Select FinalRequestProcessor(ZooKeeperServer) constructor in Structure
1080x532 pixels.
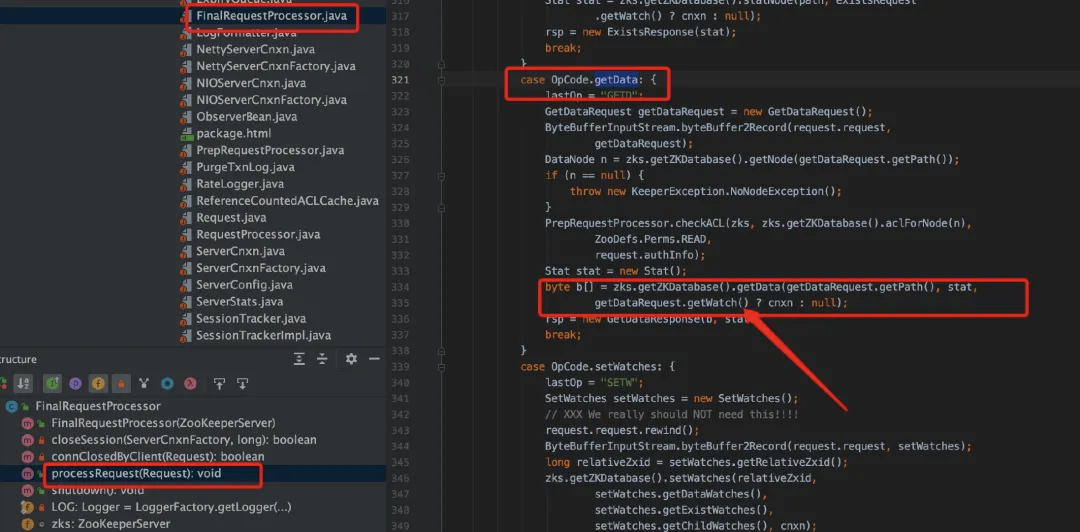click(163, 423)
